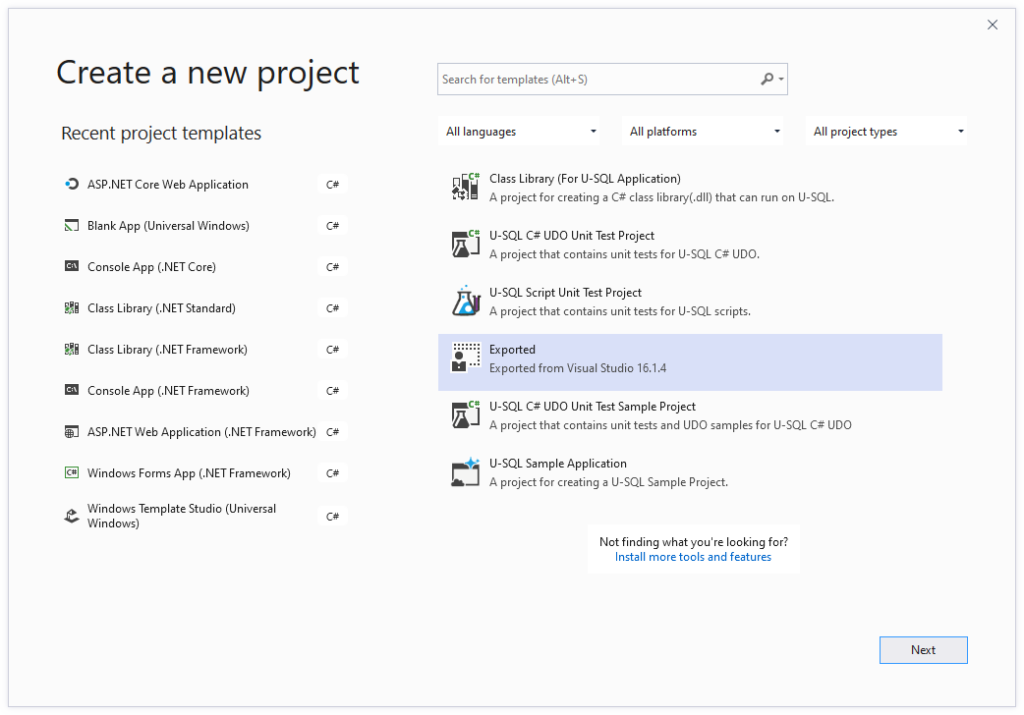Select Windows Forms App (.NET Framework) template
Screen dimensions: 1024x715
point(202,473)
